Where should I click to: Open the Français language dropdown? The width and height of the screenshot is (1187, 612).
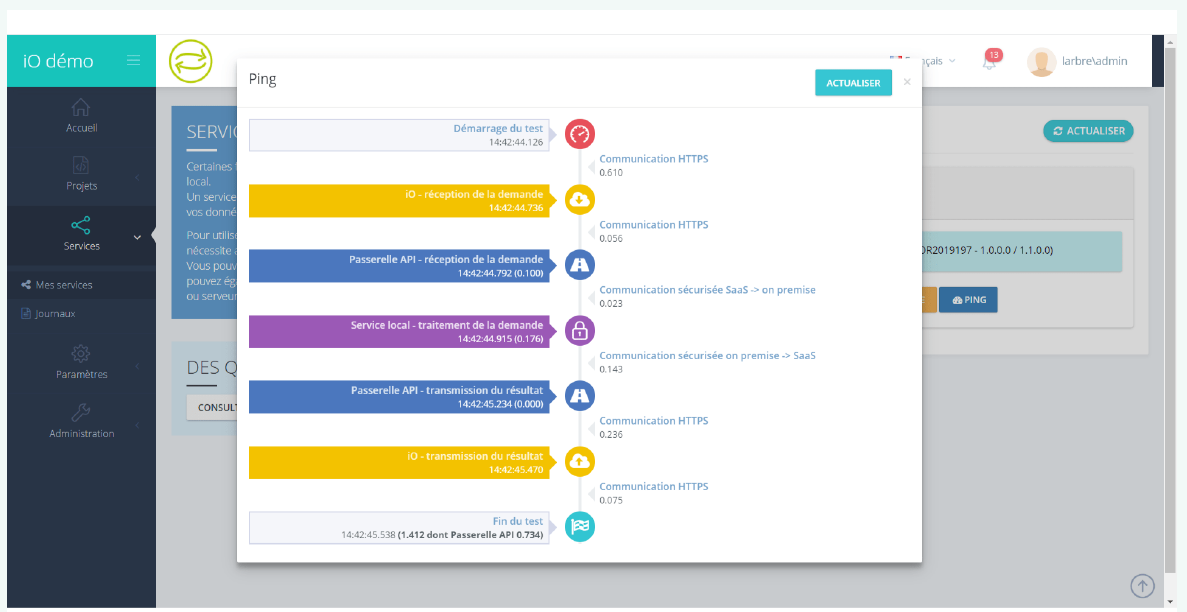coord(923,61)
